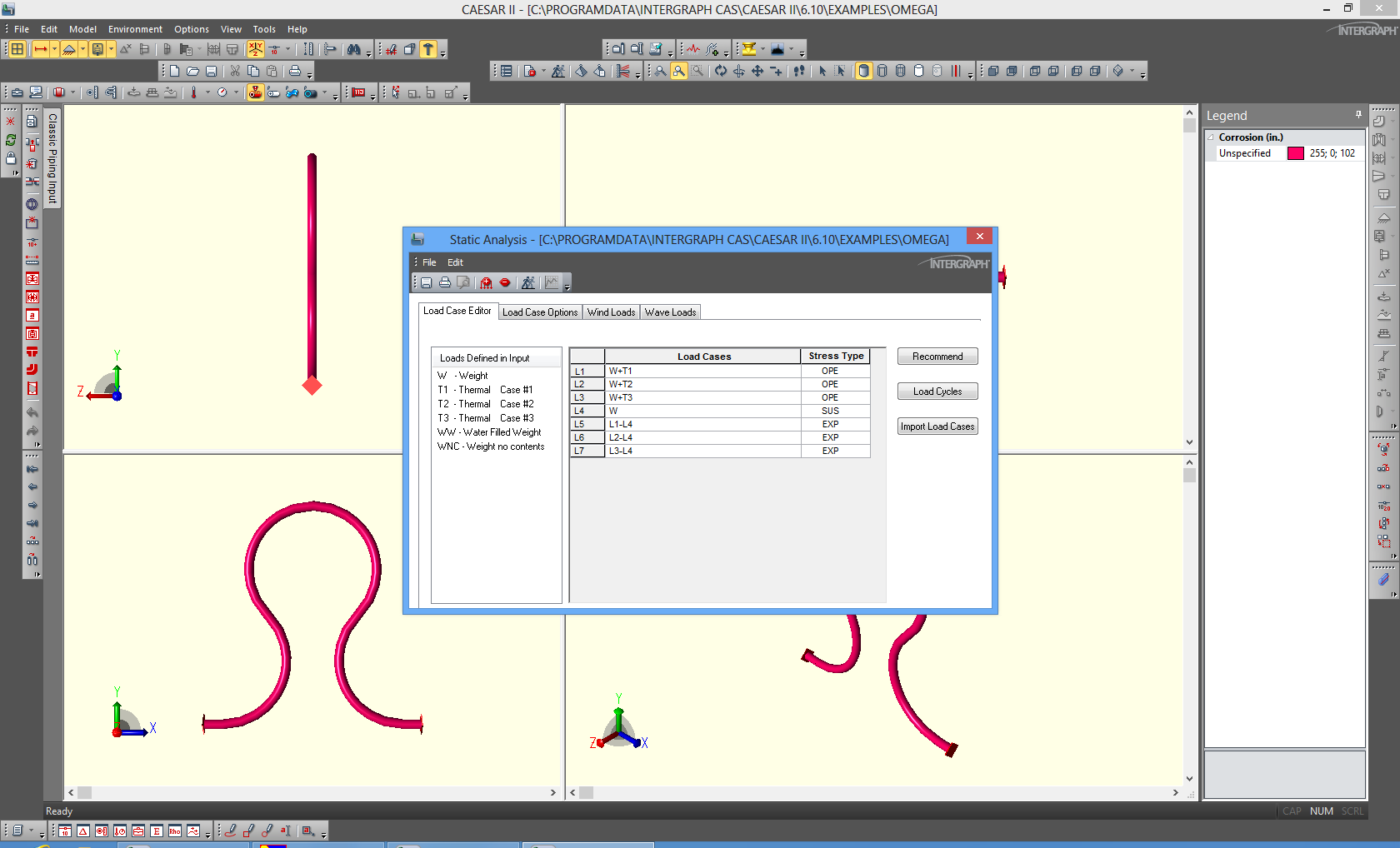Screen dimensions: 1400x848
Task: Click the Stress Type column header
Action: 836,356
